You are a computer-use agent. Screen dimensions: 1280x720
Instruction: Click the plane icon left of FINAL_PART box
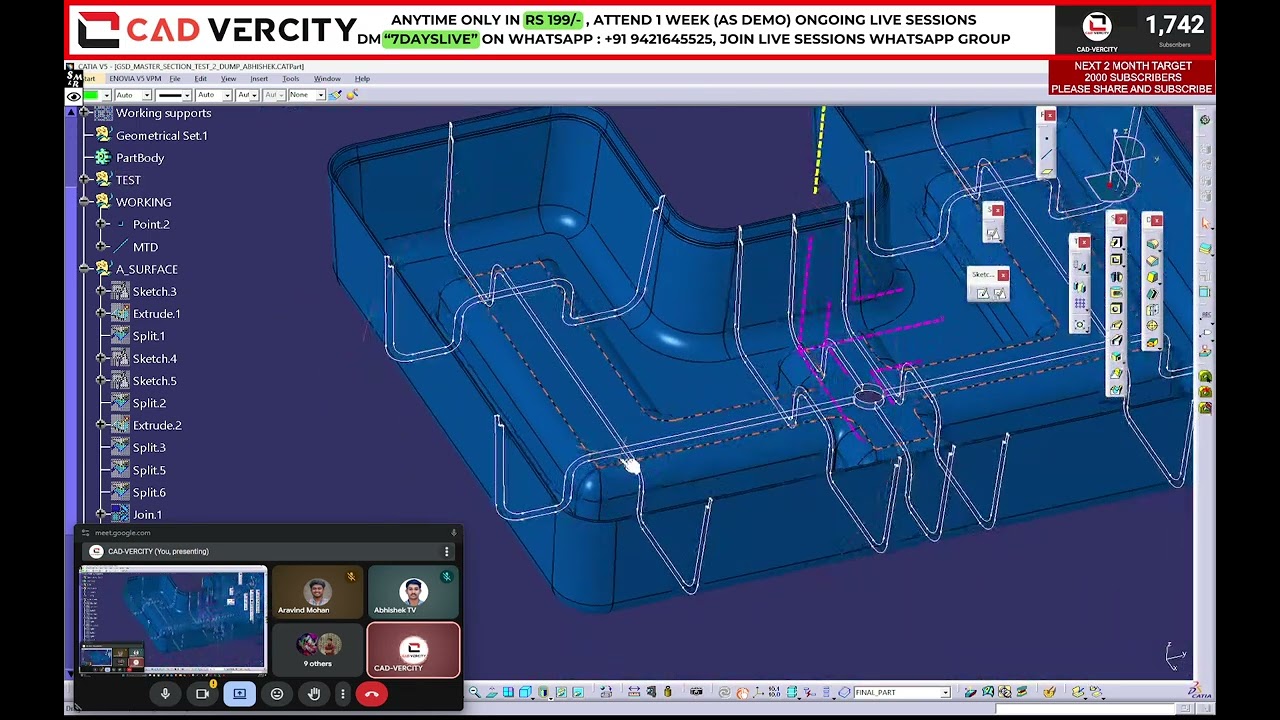pyautogui.click(x=844, y=692)
